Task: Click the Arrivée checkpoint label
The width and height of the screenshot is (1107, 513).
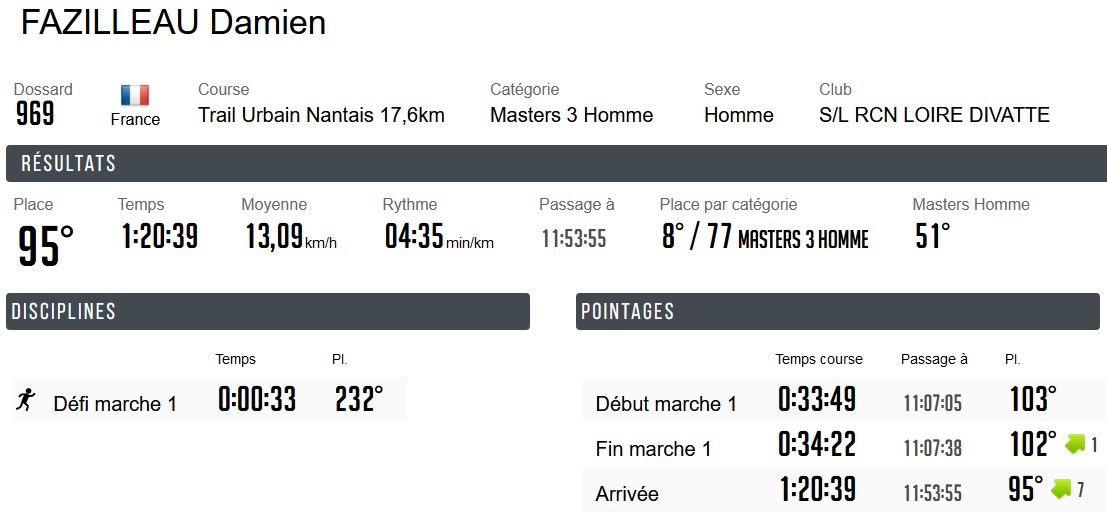Action: (627, 494)
